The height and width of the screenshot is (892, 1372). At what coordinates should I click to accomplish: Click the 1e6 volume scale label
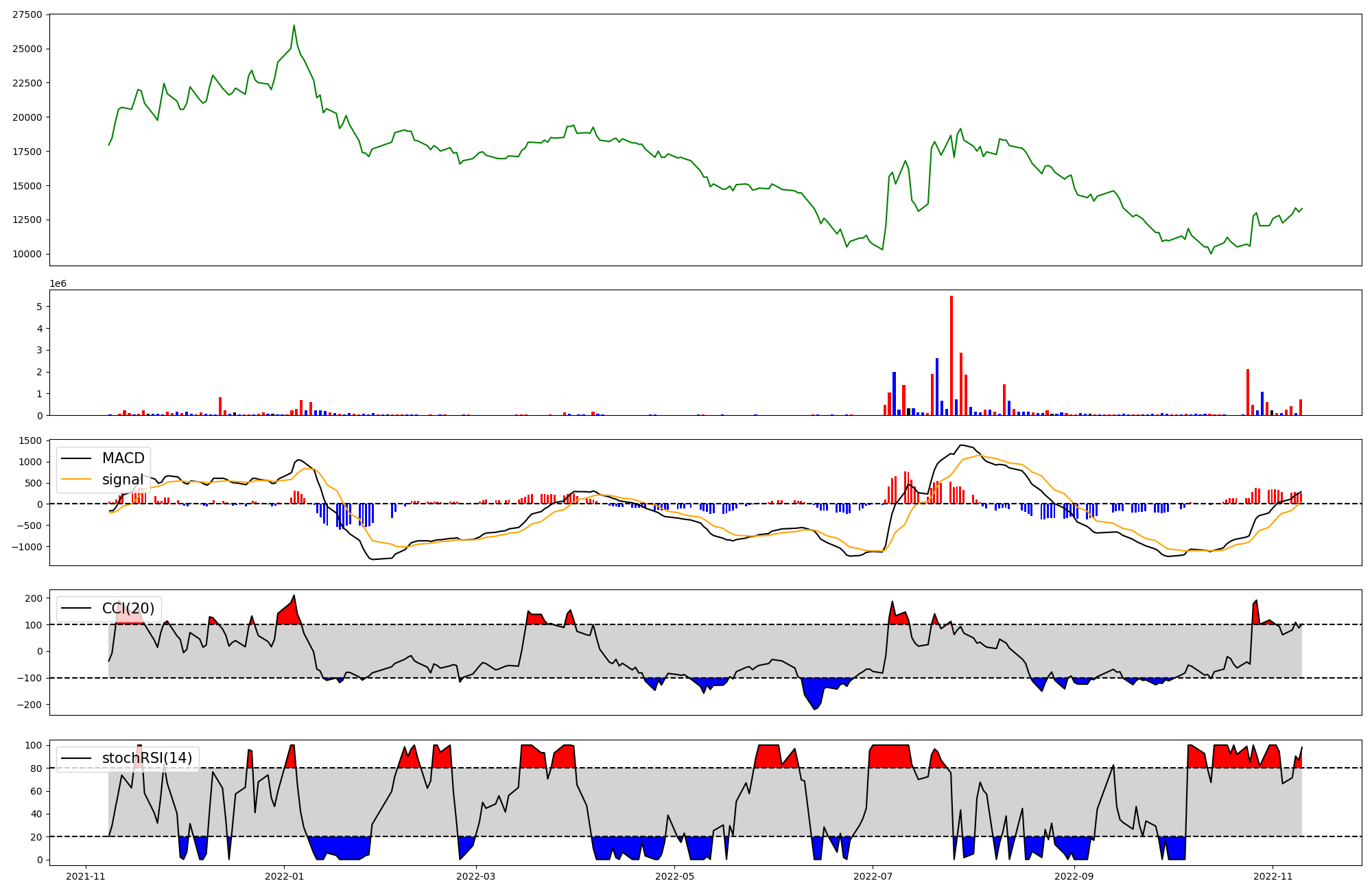(58, 283)
